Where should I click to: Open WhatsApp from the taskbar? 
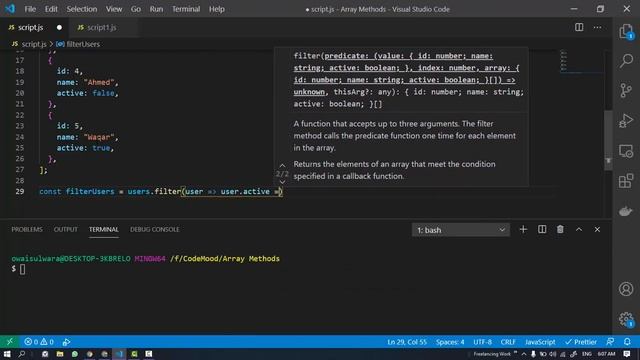click(x=75, y=354)
